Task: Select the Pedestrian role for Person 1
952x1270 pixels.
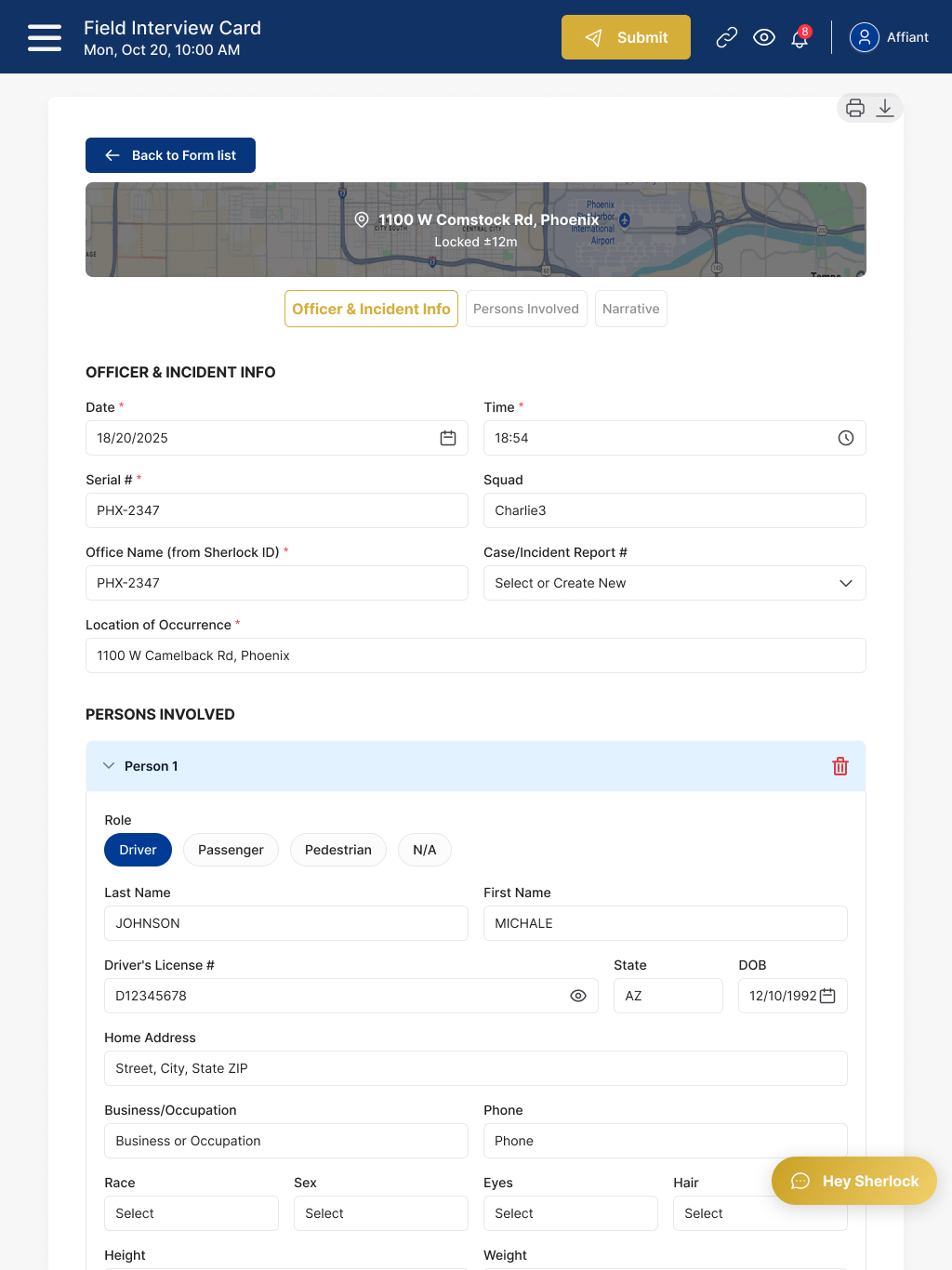Action: tap(337, 849)
